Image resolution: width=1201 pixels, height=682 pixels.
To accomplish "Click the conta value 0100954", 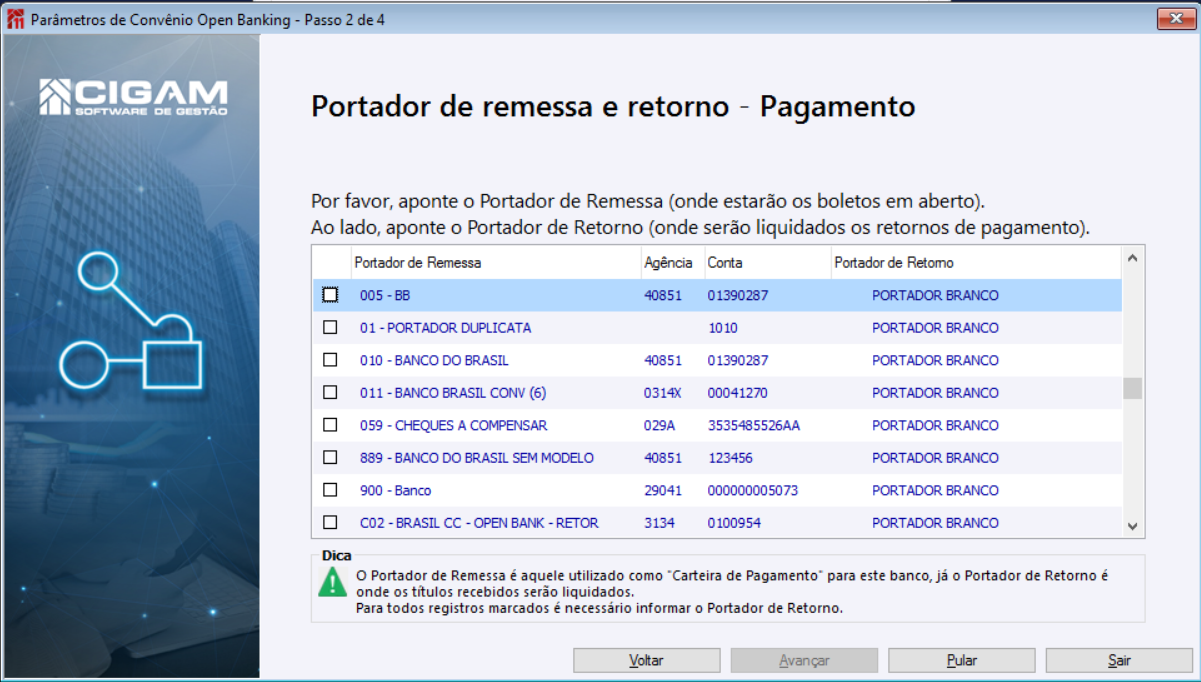I will [x=734, y=523].
